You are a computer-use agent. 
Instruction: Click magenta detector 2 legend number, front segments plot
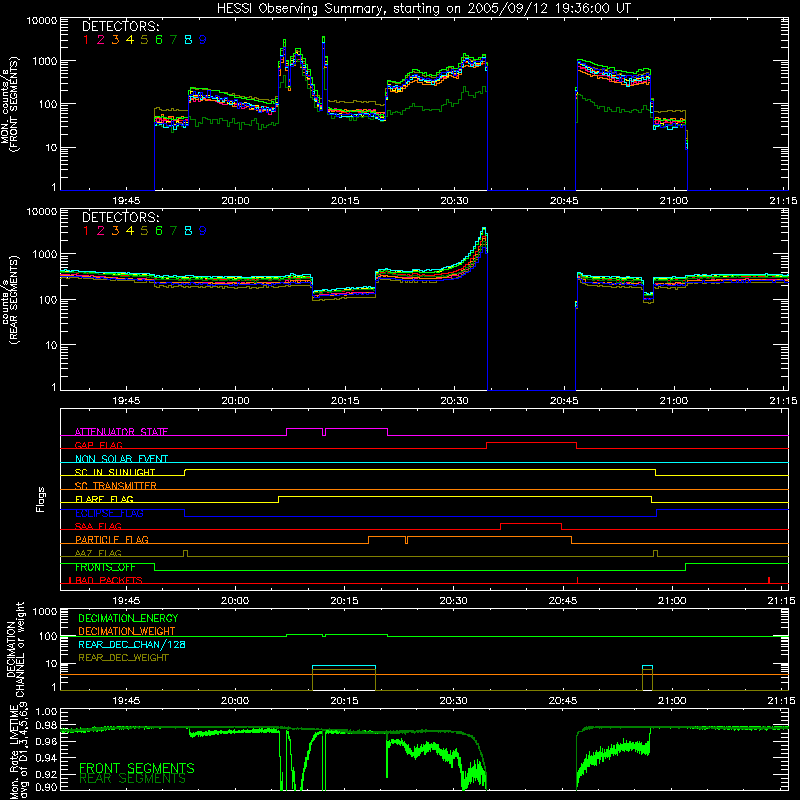(101, 40)
